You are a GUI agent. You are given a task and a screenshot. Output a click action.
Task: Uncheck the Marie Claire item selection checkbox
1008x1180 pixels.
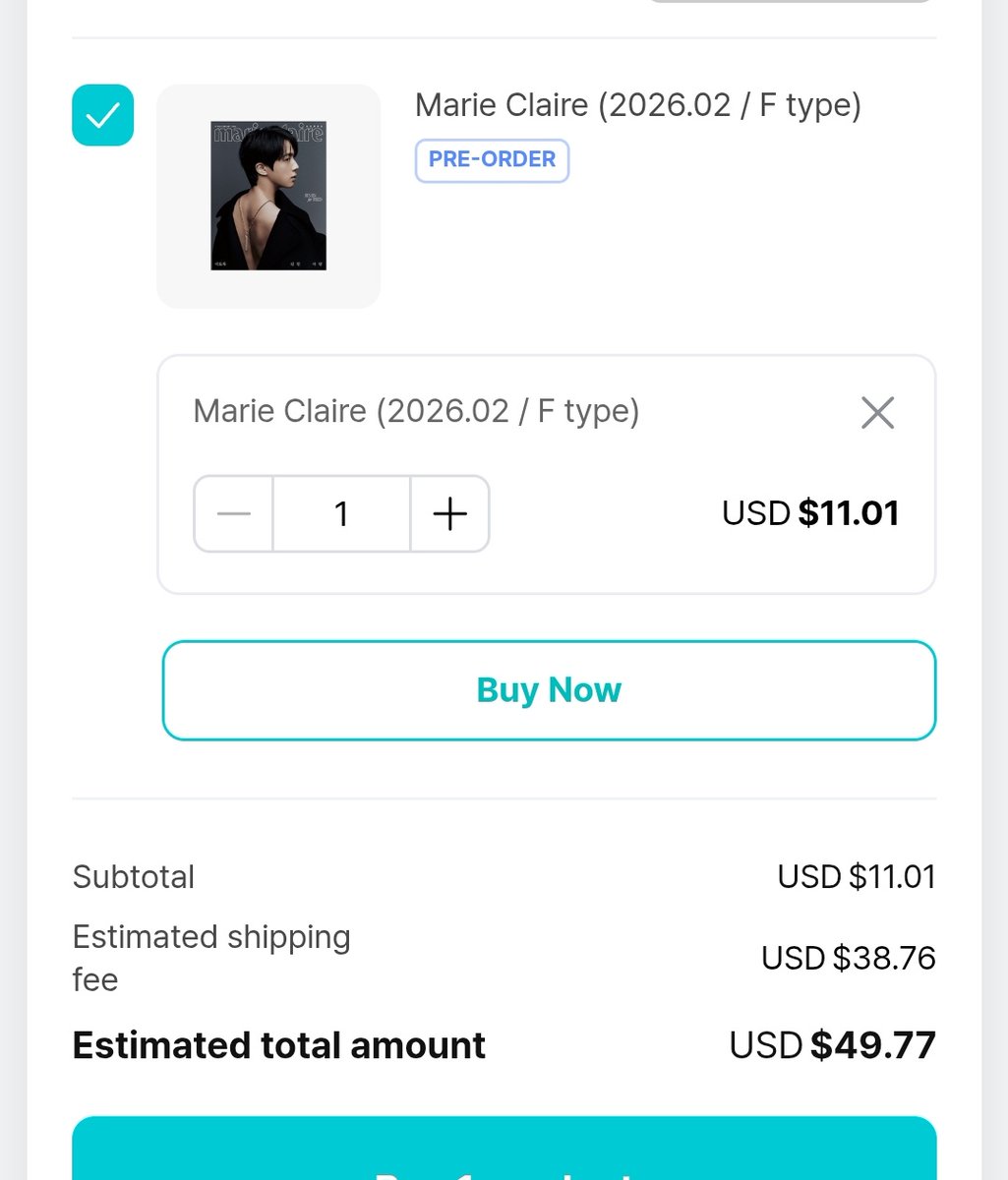(x=102, y=115)
